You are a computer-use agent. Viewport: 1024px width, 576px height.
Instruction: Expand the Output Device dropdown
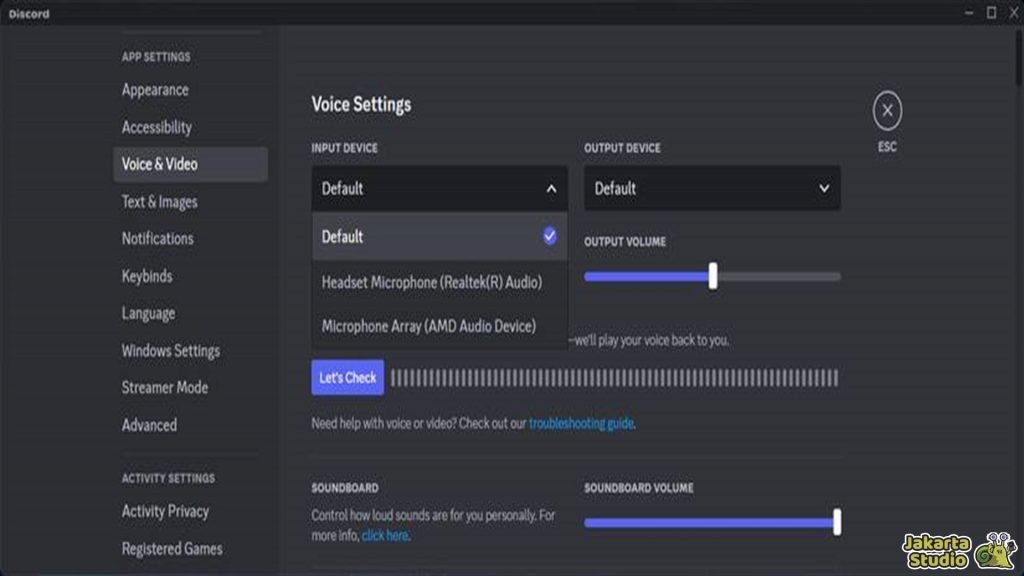coord(712,188)
